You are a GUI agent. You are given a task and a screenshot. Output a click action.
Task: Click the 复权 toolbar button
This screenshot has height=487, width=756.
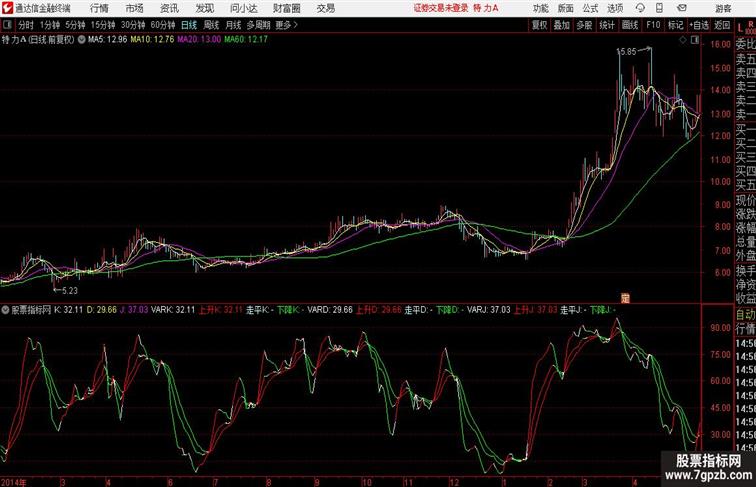(539, 25)
